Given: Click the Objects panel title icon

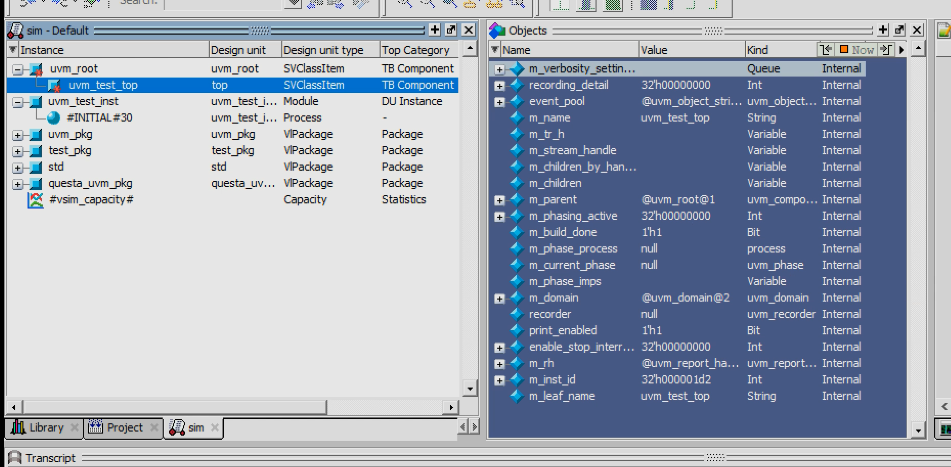Looking at the screenshot, I should 497,30.
